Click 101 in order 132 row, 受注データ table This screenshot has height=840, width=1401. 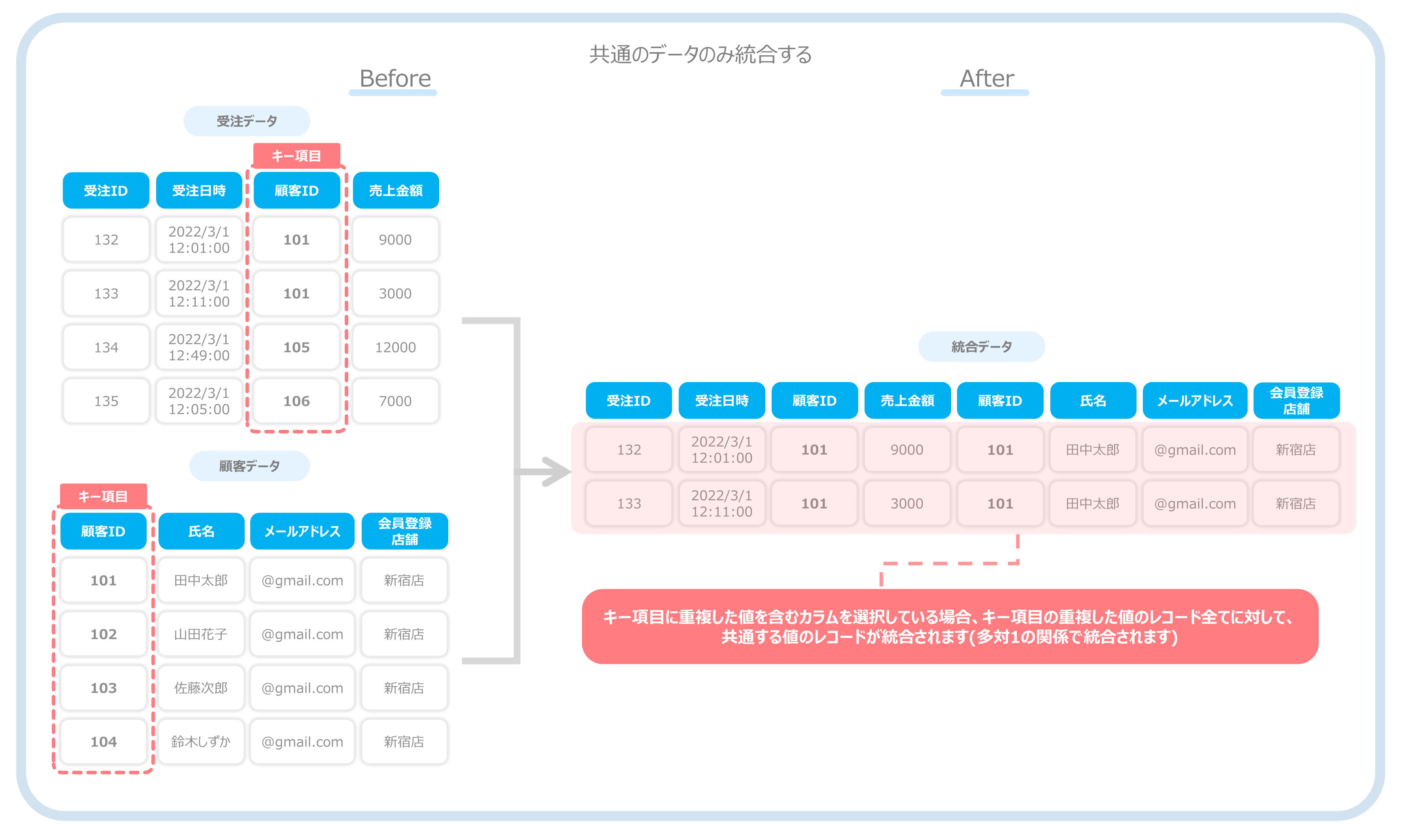(x=296, y=239)
